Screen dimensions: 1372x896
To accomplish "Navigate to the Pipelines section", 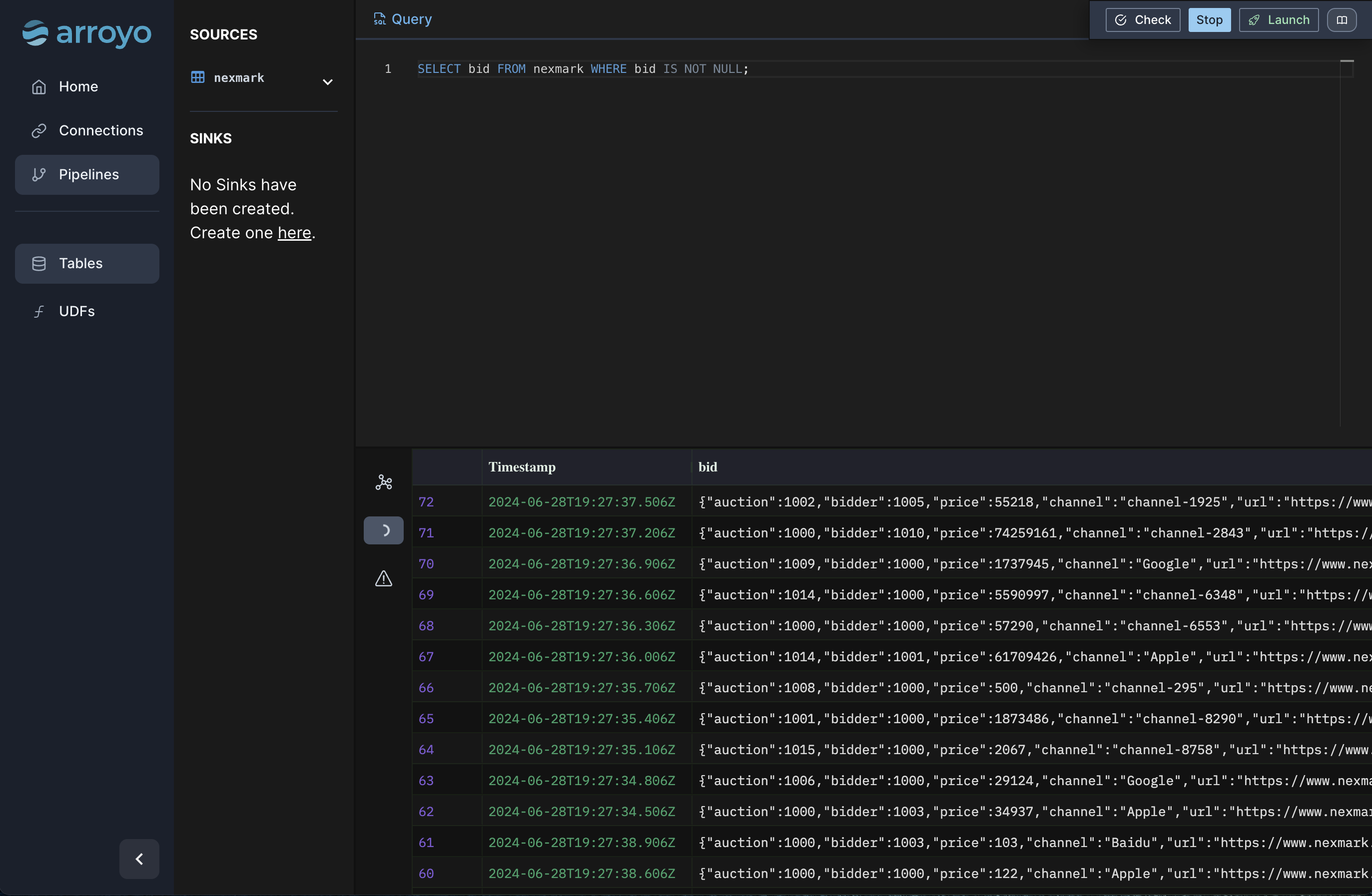I will (x=88, y=175).
